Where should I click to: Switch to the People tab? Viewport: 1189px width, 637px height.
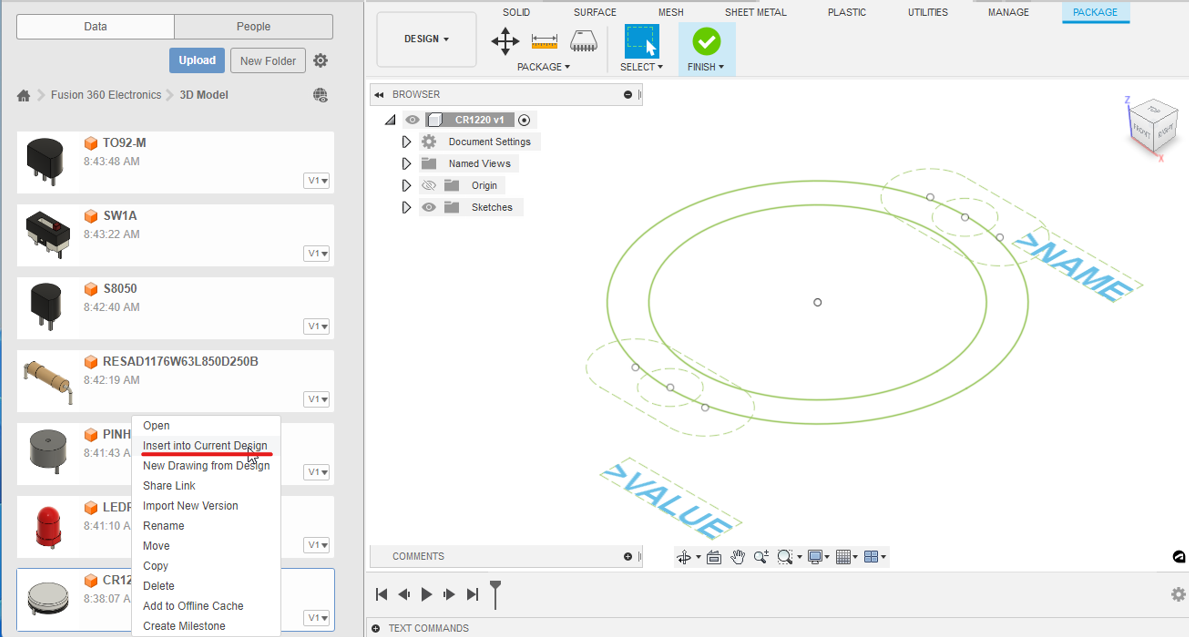[253, 27]
